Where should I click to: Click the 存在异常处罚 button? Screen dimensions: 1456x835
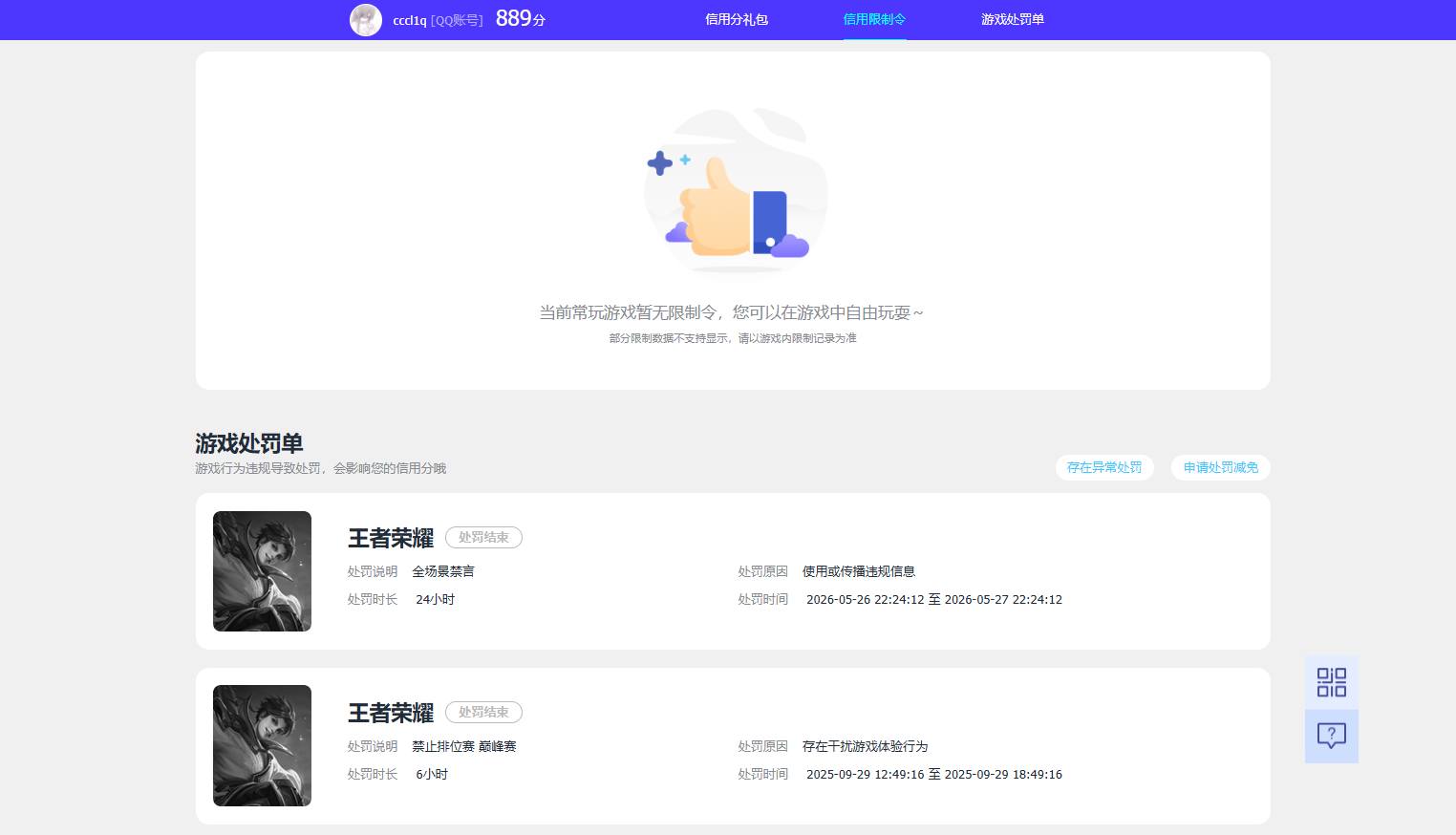[x=1104, y=467]
